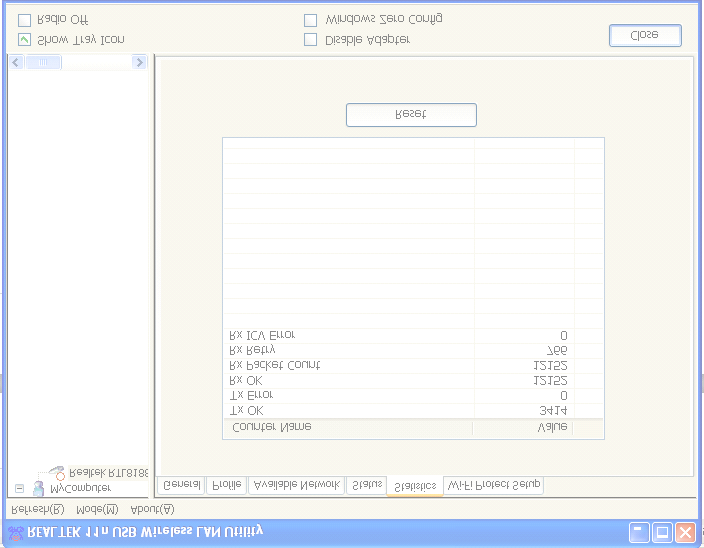Viewport: 704px width, 548px height.
Task: Click the value 766
Action: tap(557, 350)
